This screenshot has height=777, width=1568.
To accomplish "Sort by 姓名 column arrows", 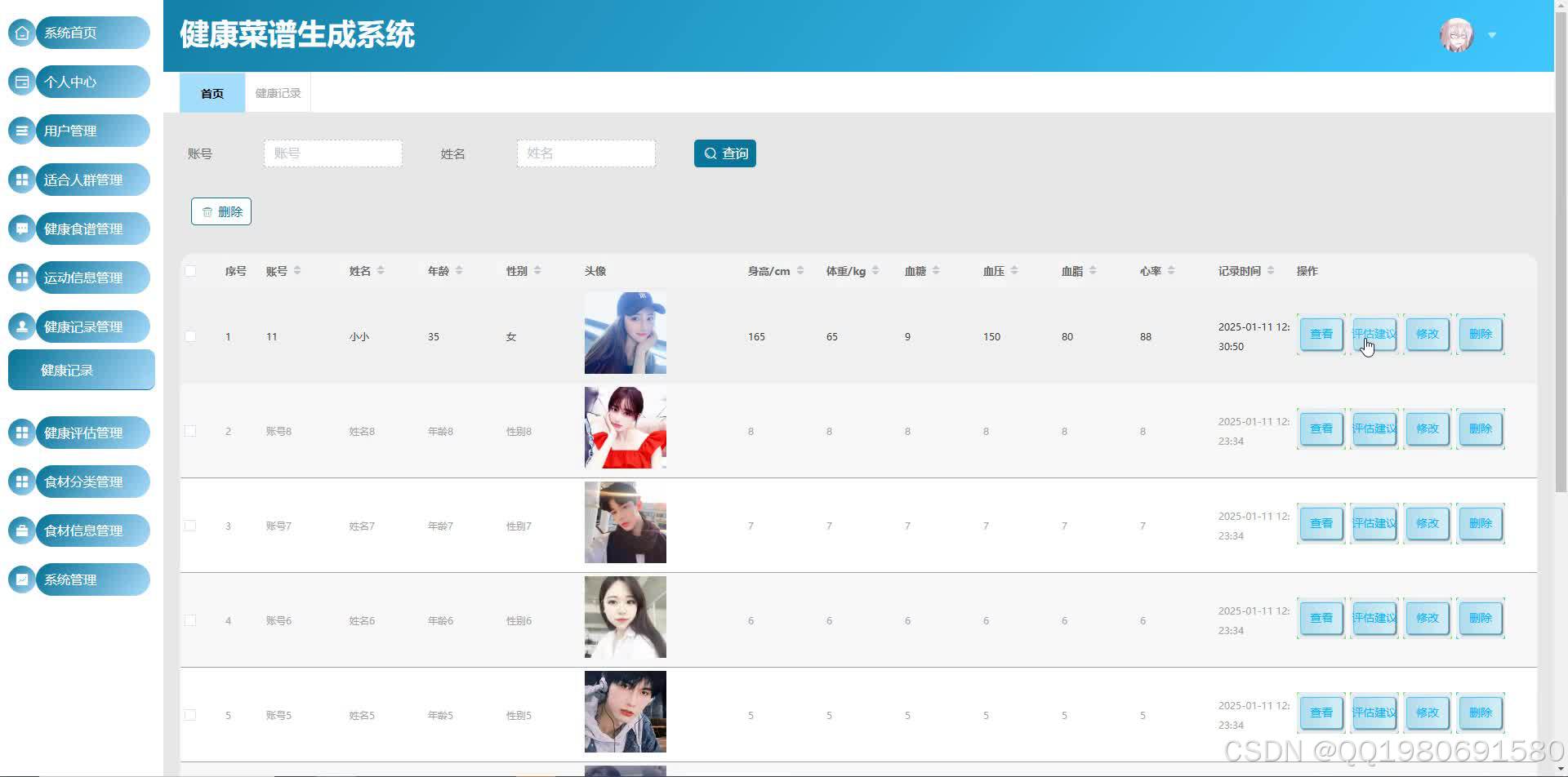I will click(x=381, y=270).
